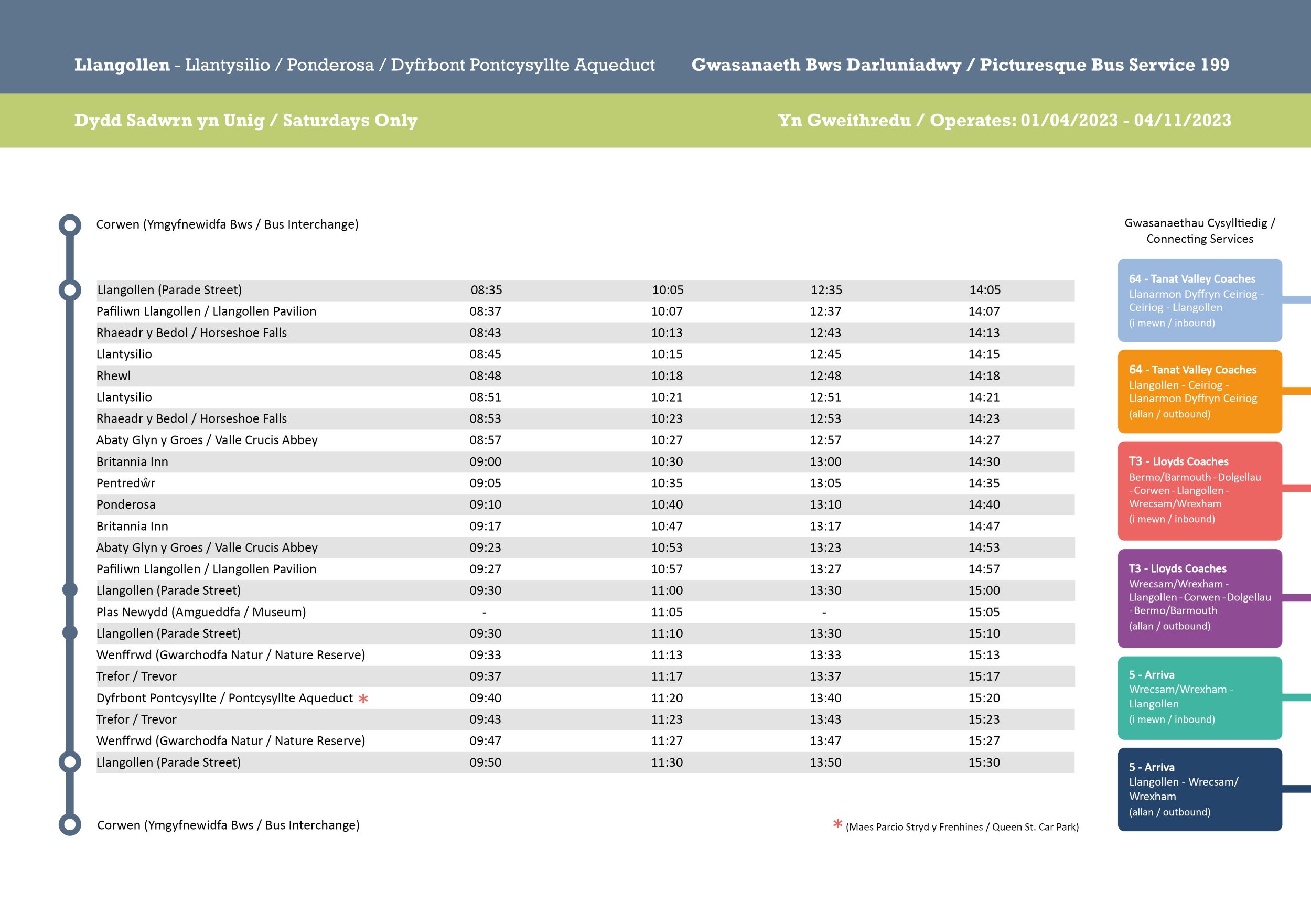Open the purple T3 Lloyds Coaches outbound card

pyautogui.click(x=1200, y=598)
